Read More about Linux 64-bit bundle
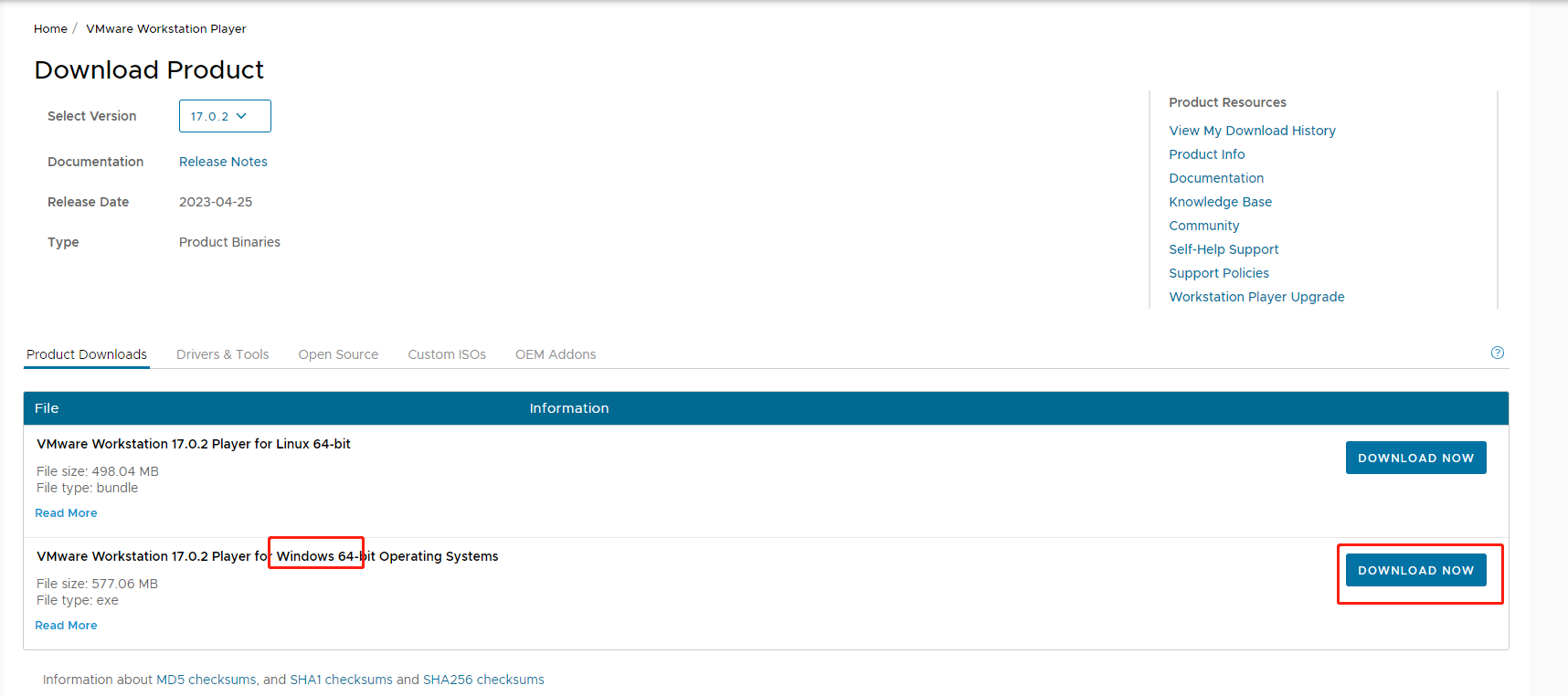The height and width of the screenshot is (696, 1568). pyautogui.click(x=66, y=513)
